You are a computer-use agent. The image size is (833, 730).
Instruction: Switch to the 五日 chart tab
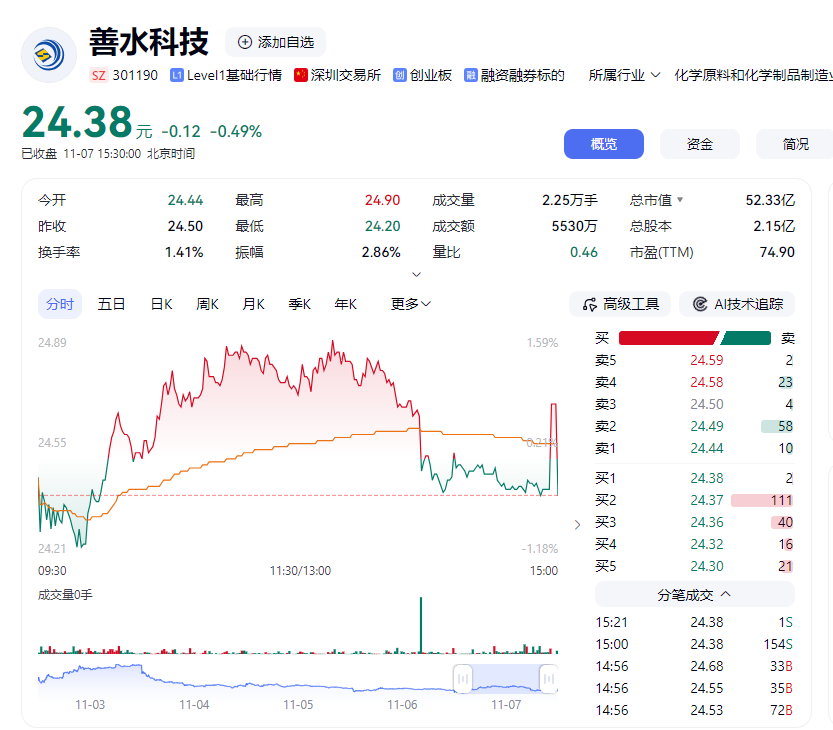(x=111, y=304)
